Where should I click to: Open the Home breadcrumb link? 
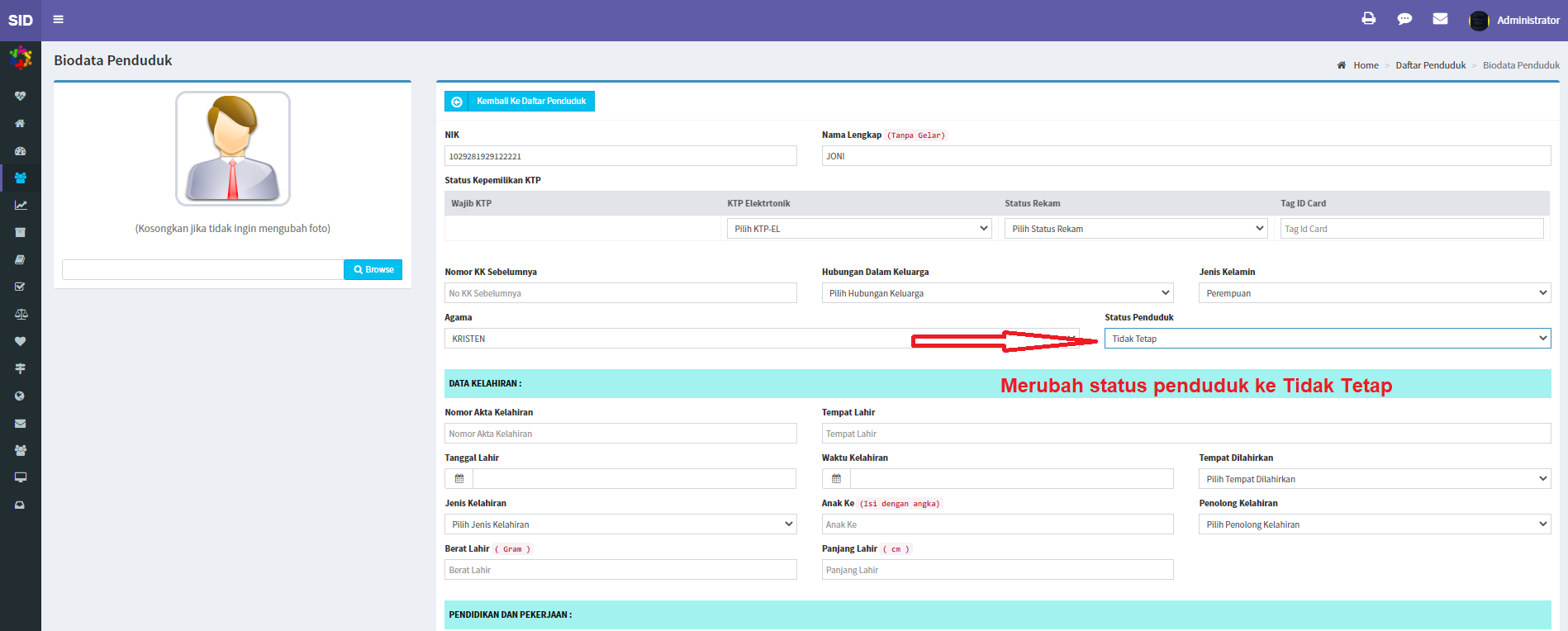coord(1366,65)
